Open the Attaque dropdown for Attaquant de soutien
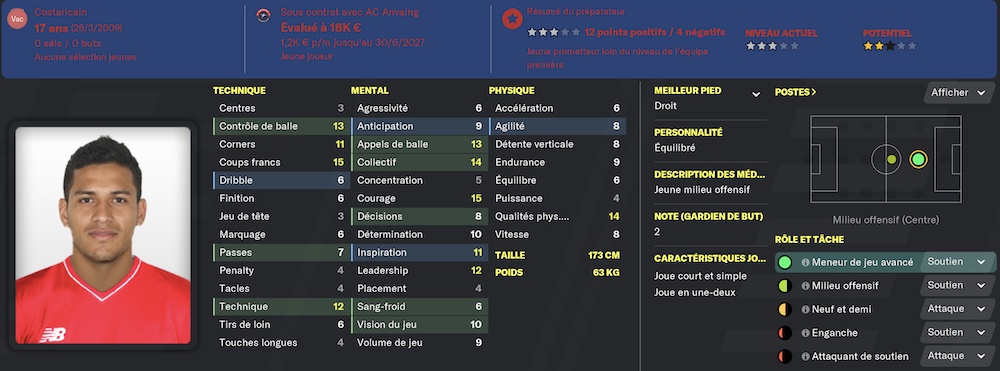The width and height of the screenshot is (1000, 371). [957, 356]
